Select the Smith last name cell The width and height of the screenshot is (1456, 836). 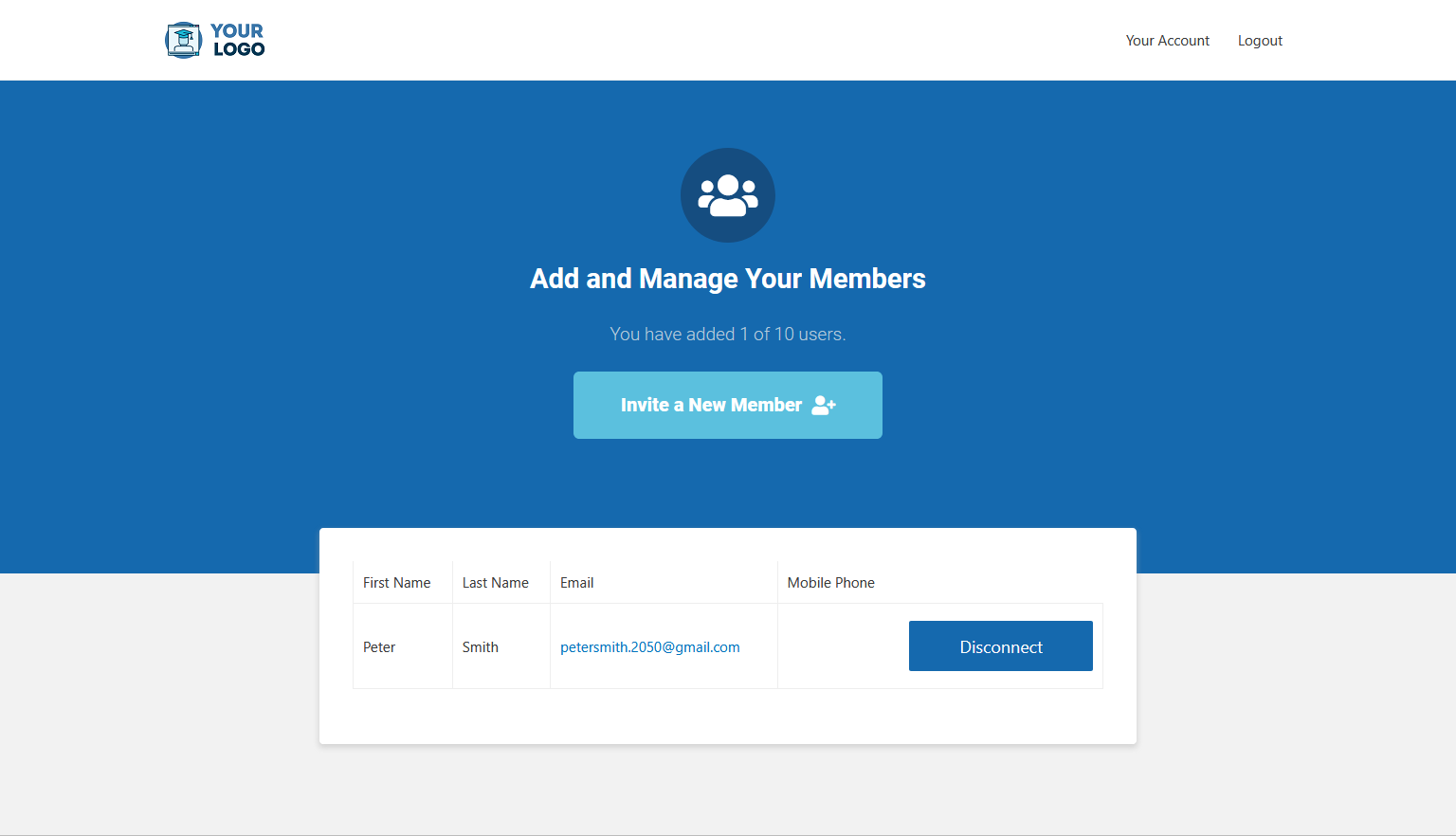coord(480,647)
